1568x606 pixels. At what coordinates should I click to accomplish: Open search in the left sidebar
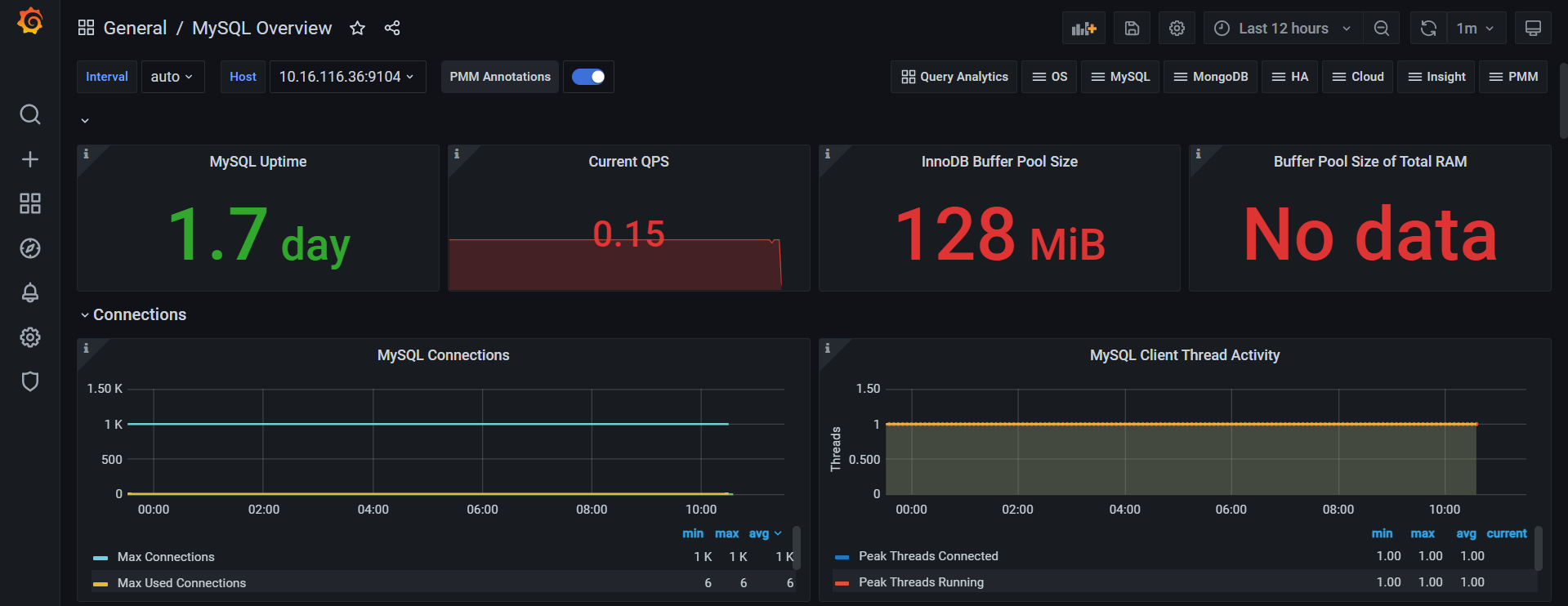coord(30,114)
